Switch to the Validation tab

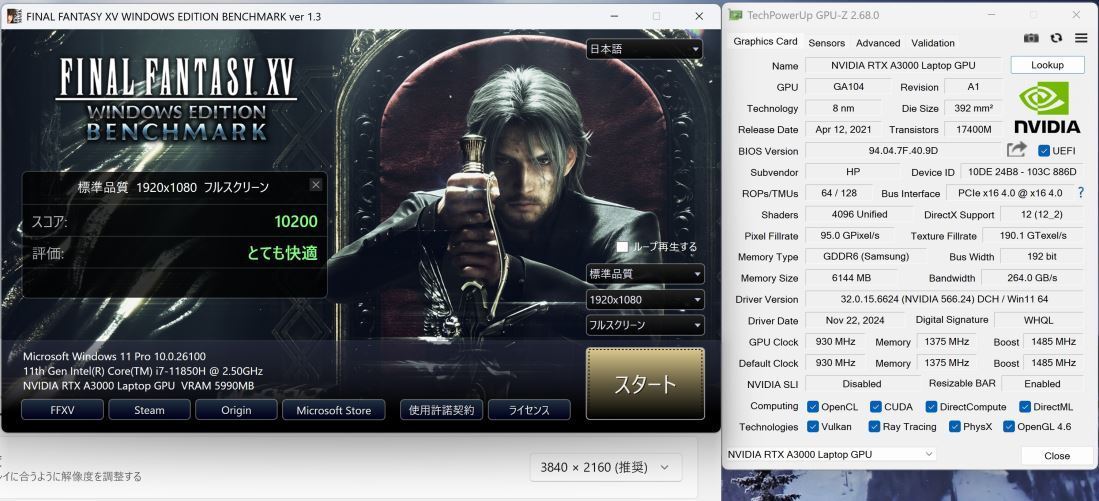[x=932, y=43]
